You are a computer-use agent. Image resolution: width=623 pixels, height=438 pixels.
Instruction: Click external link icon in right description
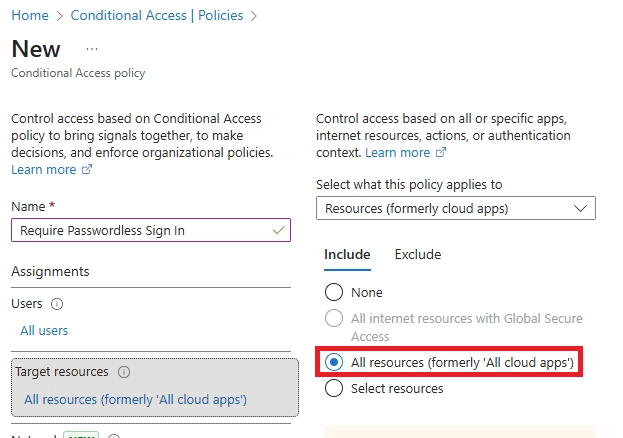[441, 153]
